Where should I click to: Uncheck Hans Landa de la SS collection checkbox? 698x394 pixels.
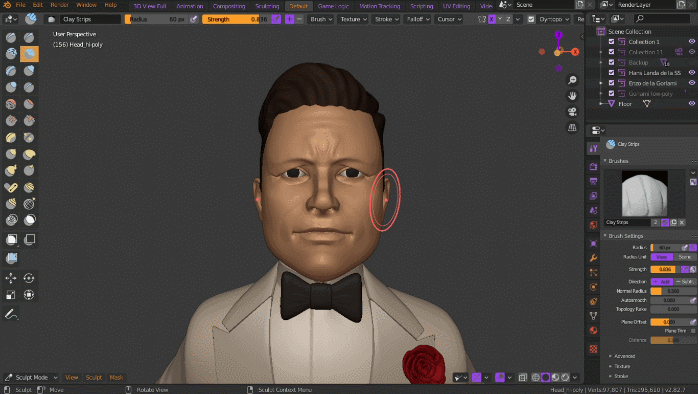[x=611, y=73]
